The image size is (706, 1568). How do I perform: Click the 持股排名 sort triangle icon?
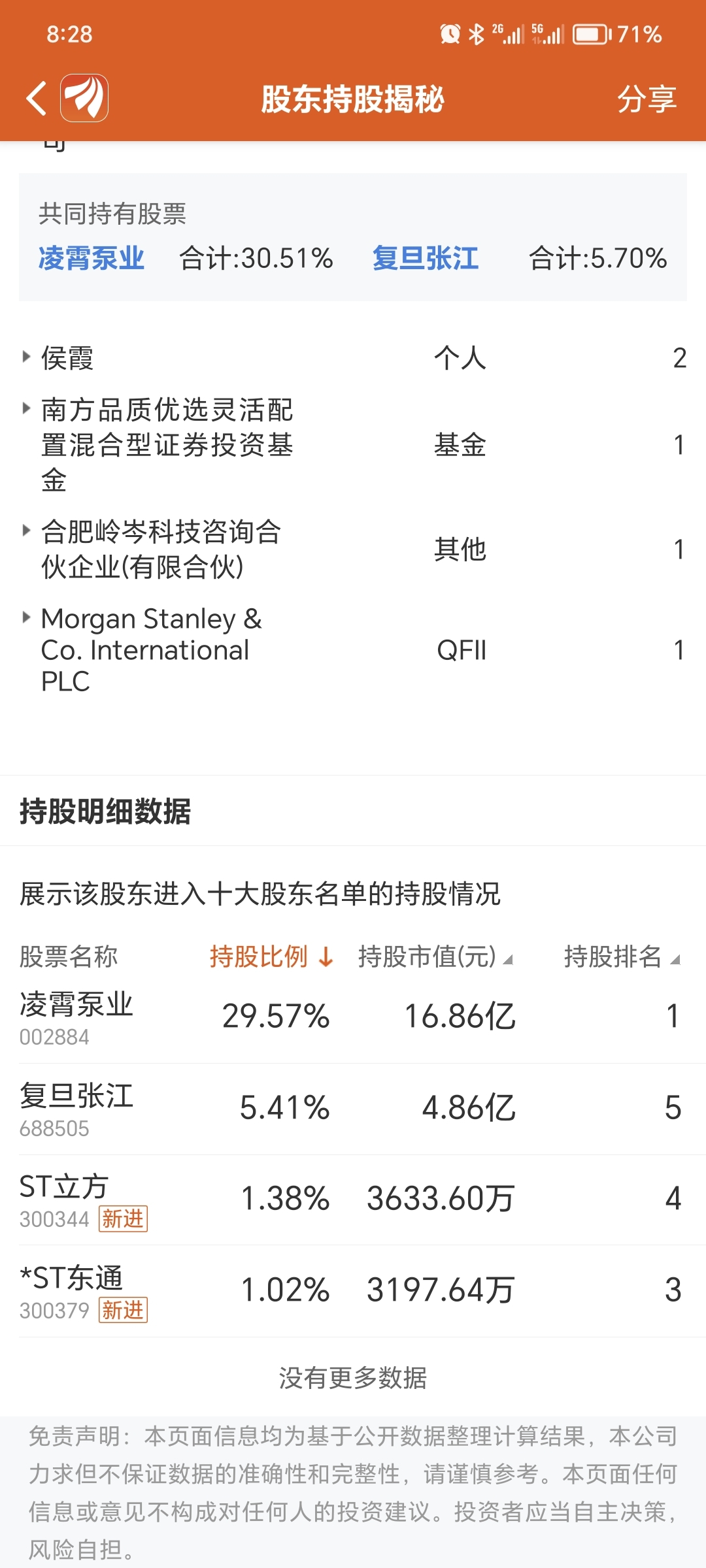click(x=676, y=960)
